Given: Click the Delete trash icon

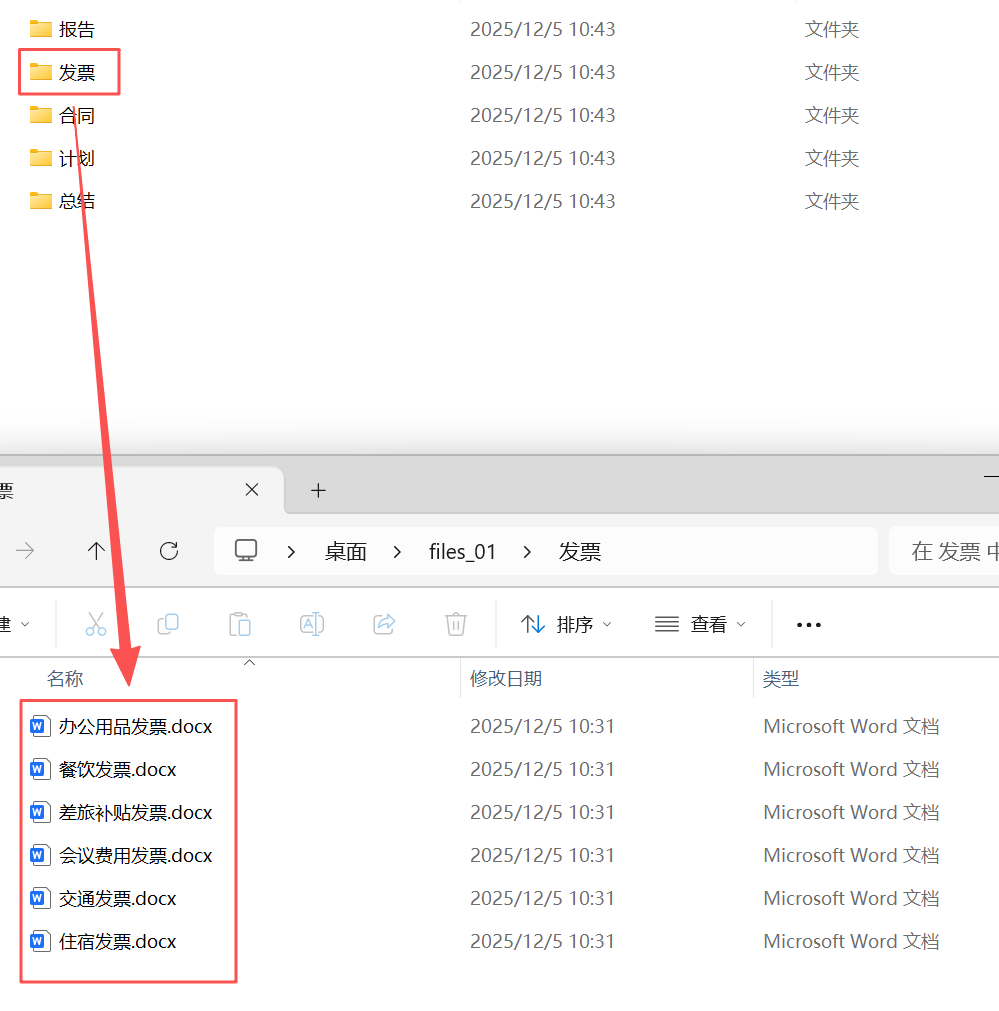Looking at the screenshot, I should [x=455, y=624].
